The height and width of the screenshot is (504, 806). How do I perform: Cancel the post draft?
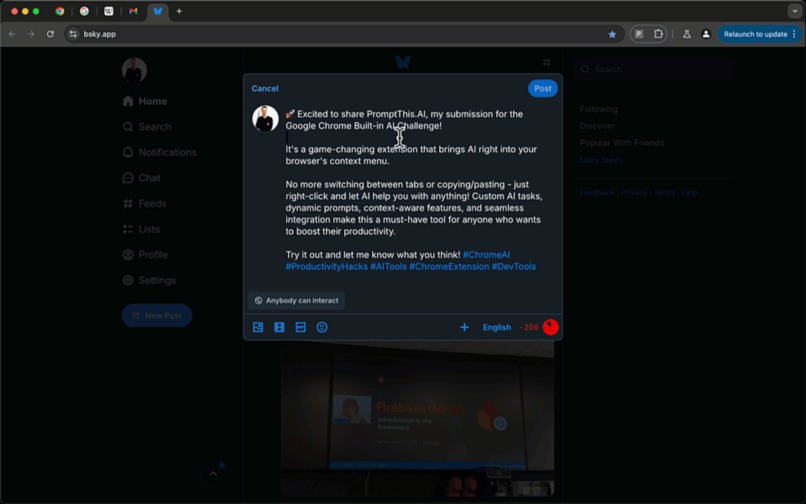pyautogui.click(x=265, y=88)
